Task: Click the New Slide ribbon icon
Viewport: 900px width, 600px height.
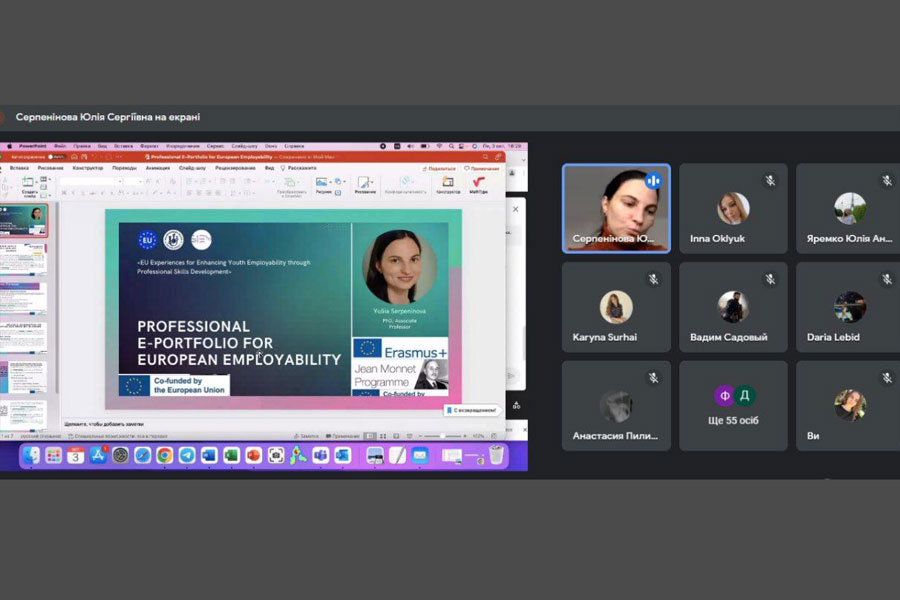Action: point(28,185)
